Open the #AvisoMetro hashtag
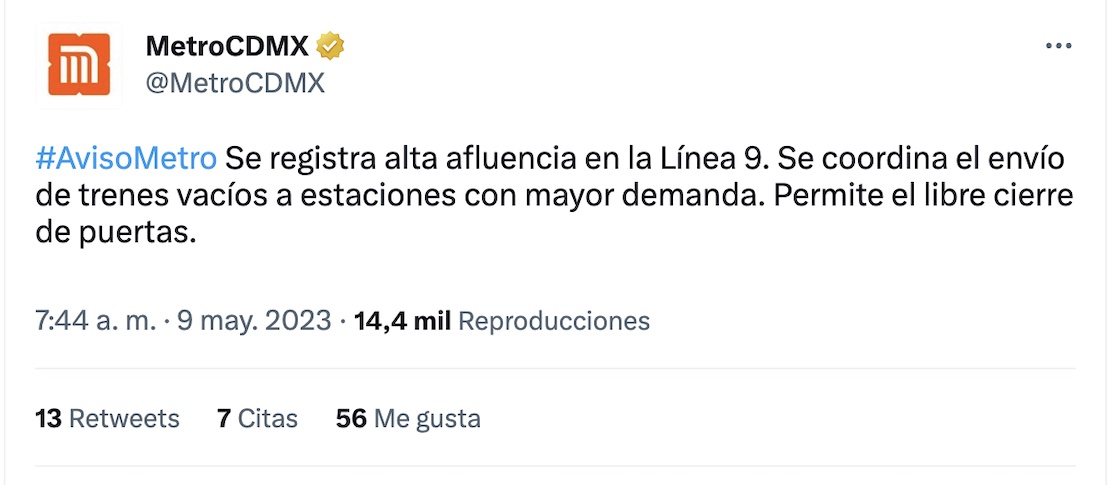 126,158
